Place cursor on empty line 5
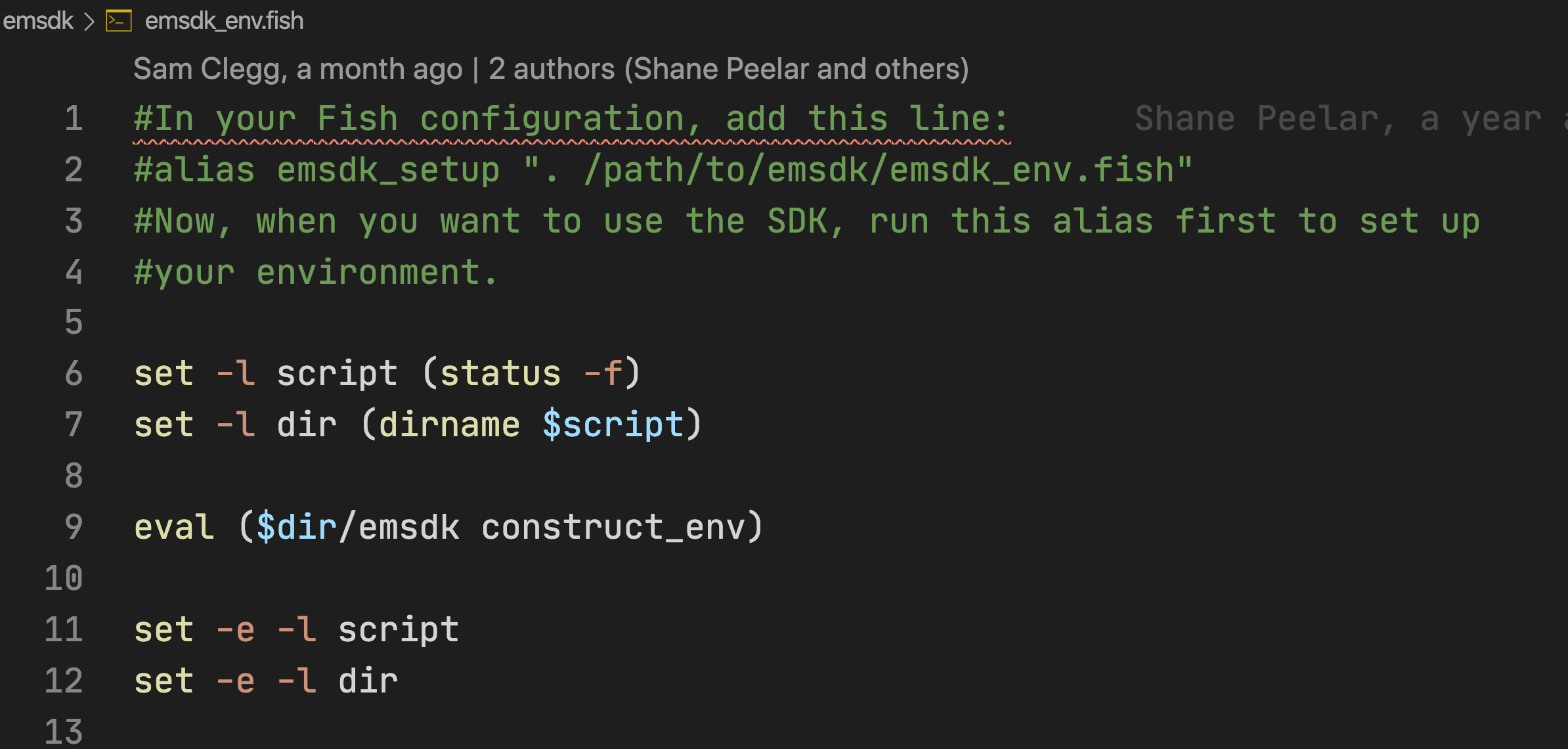The height and width of the screenshot is (749, 1568). [394, 322]
